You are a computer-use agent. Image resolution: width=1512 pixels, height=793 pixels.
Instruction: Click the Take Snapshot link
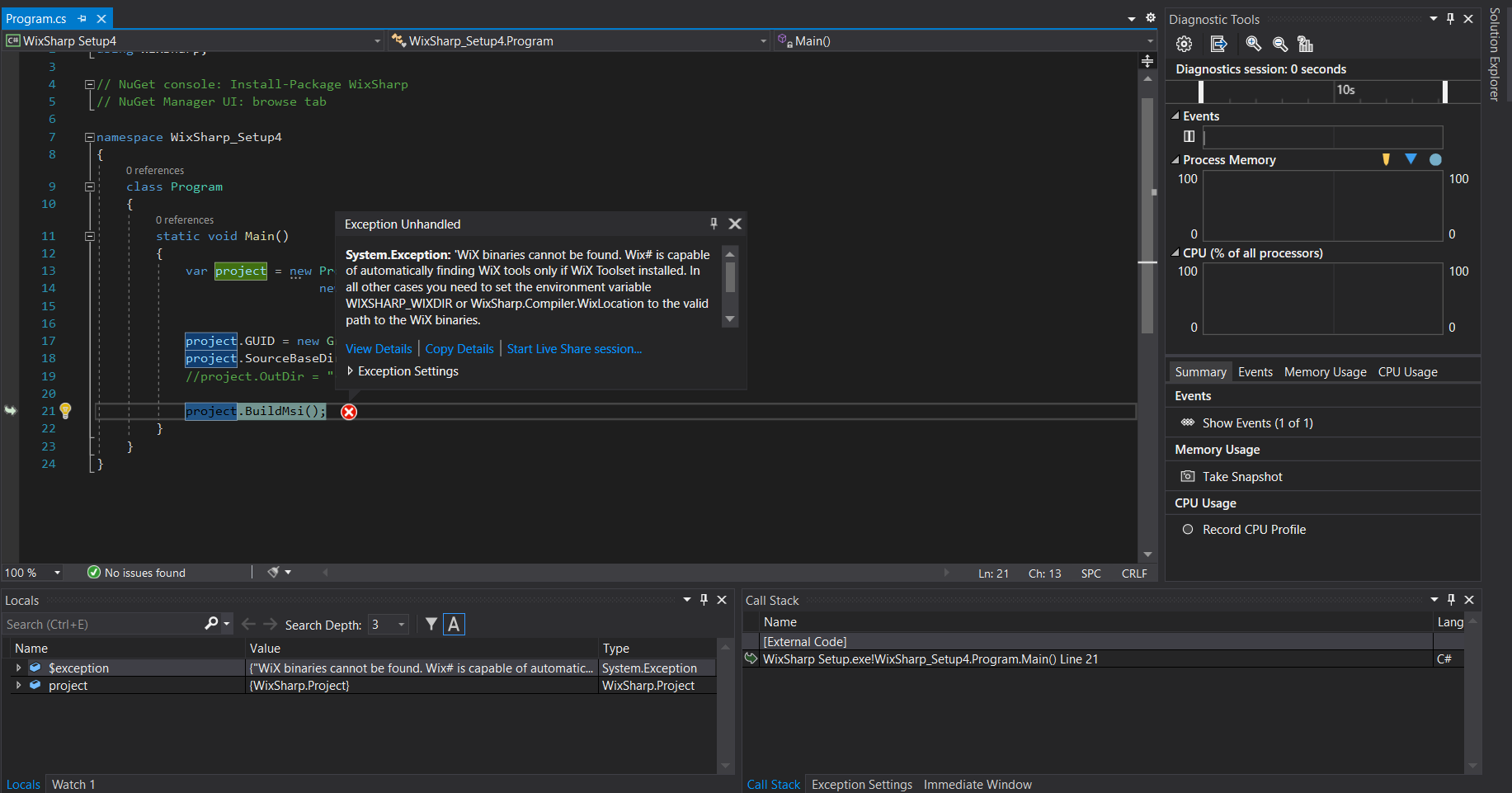[x=1242, y=477]
